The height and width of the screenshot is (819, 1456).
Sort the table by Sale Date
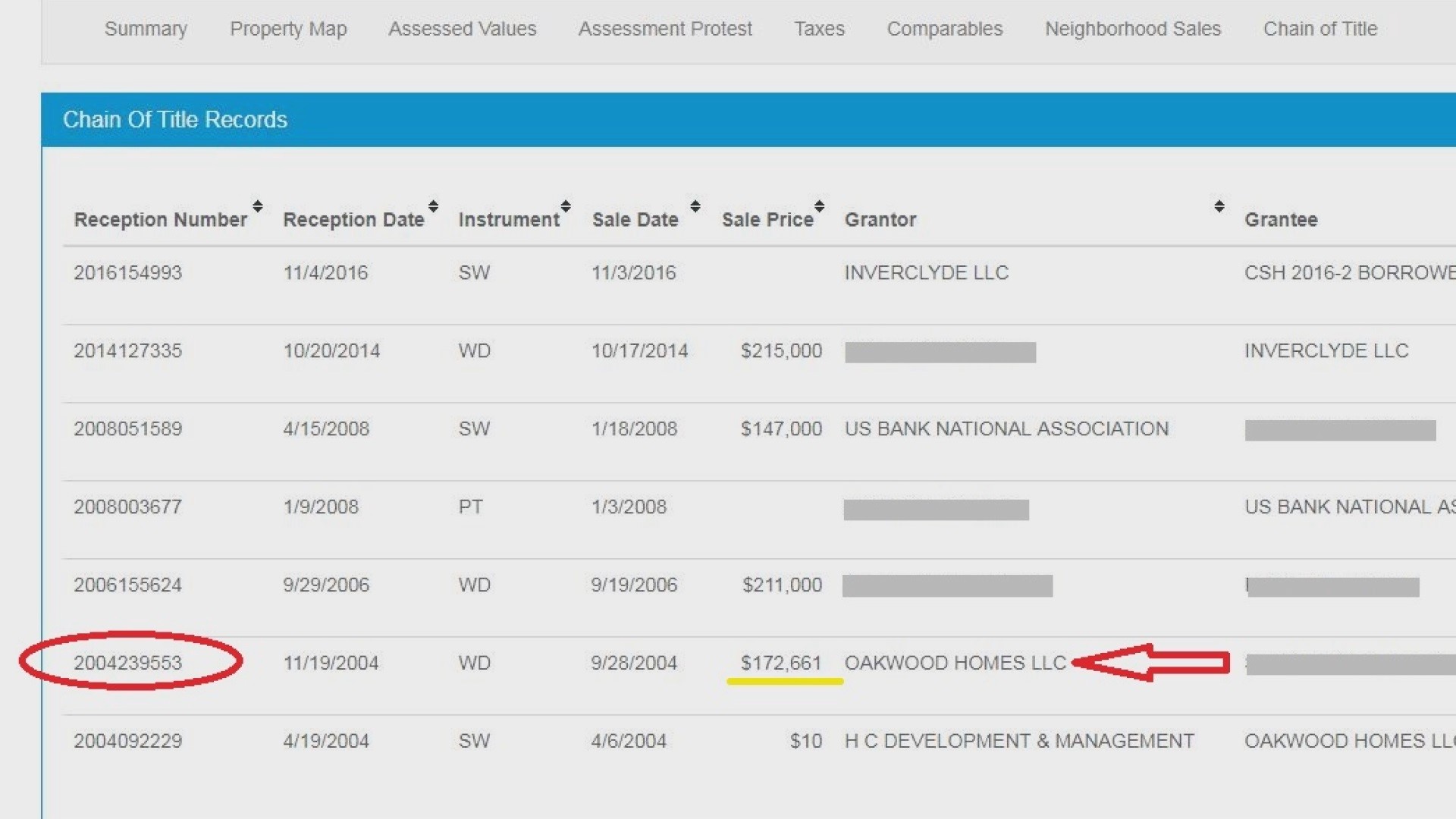coord(695,206)
